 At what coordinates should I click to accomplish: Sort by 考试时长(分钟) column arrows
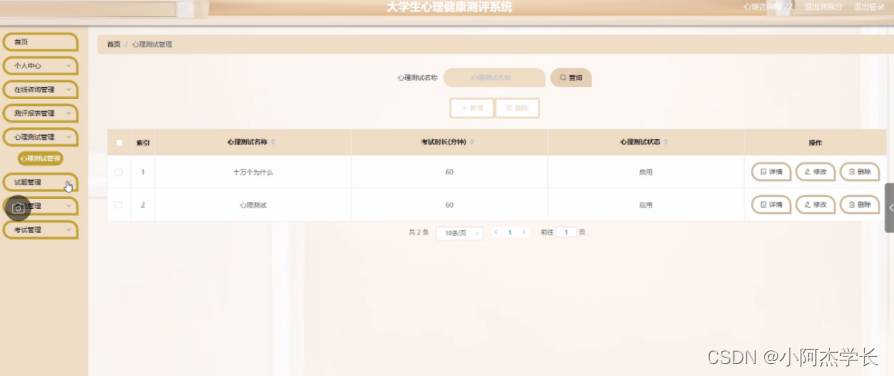tap(472, 142)
